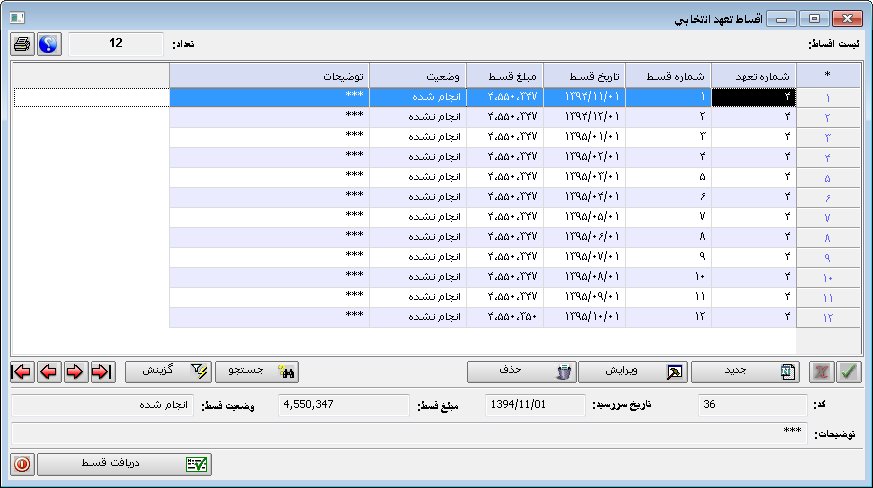
Task: Click the توضیحات text field at bottom
Action: click(410, 435)
